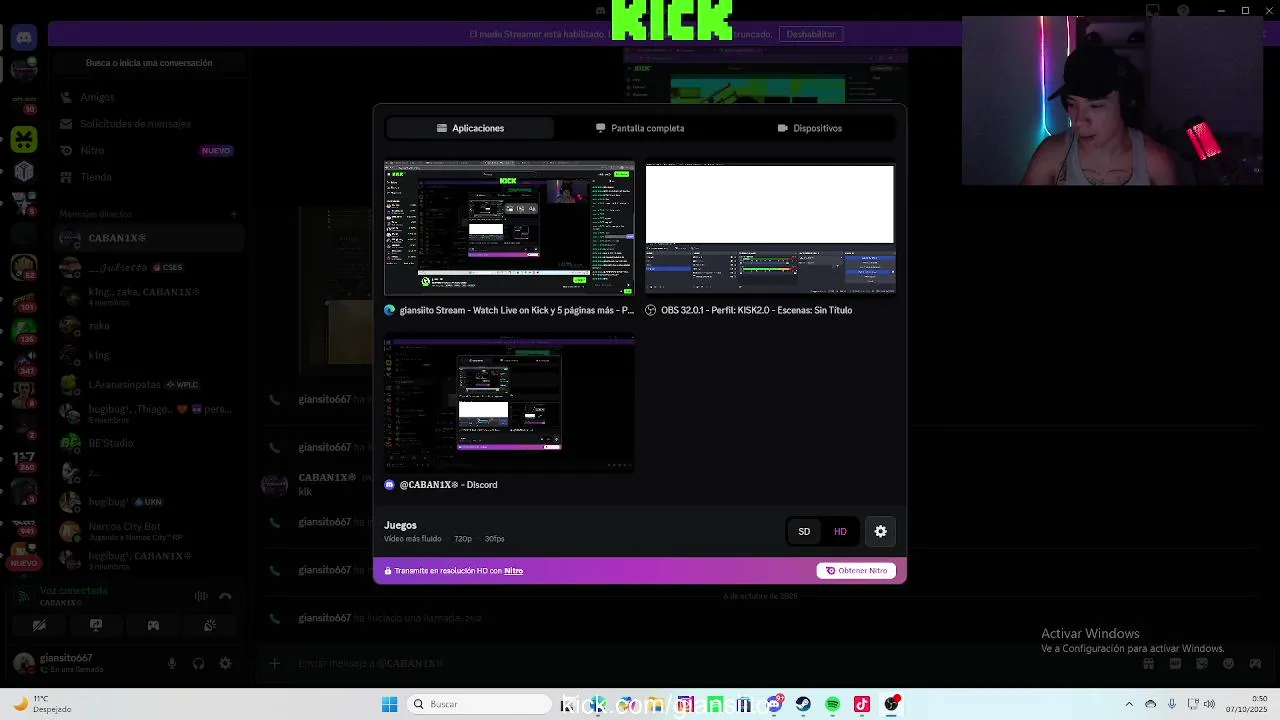The width and height of the screenshot is (1280, 720).
Task: Click the attach plus in message bar
Action: [x=275, y=663]
